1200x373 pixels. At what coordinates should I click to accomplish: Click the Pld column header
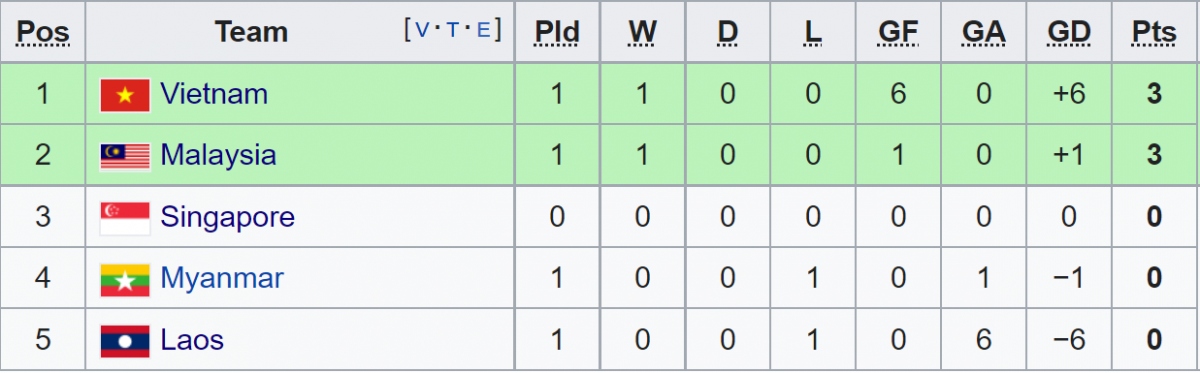[557, 33]
